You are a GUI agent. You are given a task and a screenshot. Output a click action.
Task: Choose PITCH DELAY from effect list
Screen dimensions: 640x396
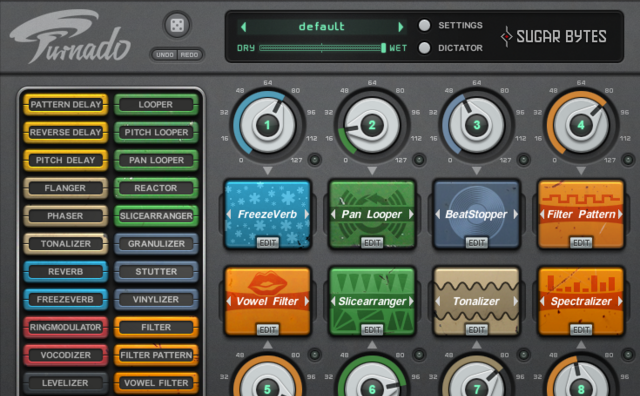point(66,160)
